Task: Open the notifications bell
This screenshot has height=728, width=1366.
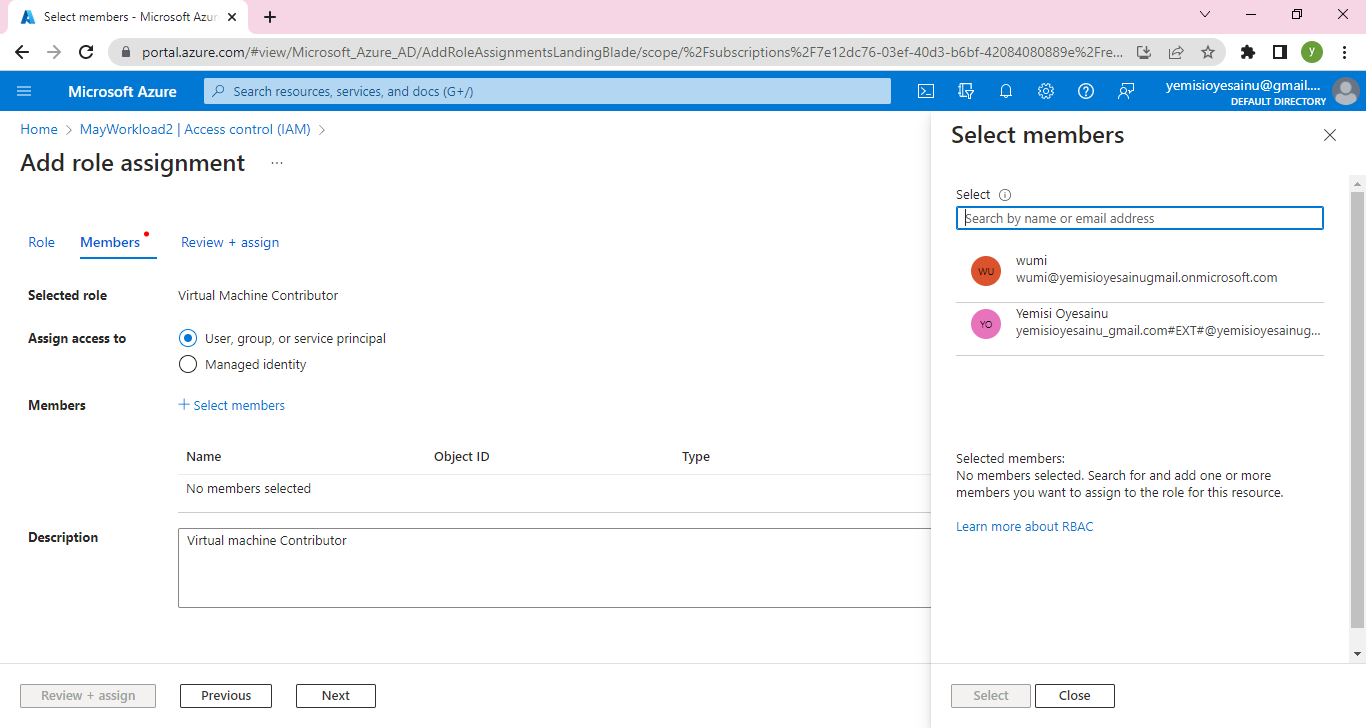Action: 1006,91
